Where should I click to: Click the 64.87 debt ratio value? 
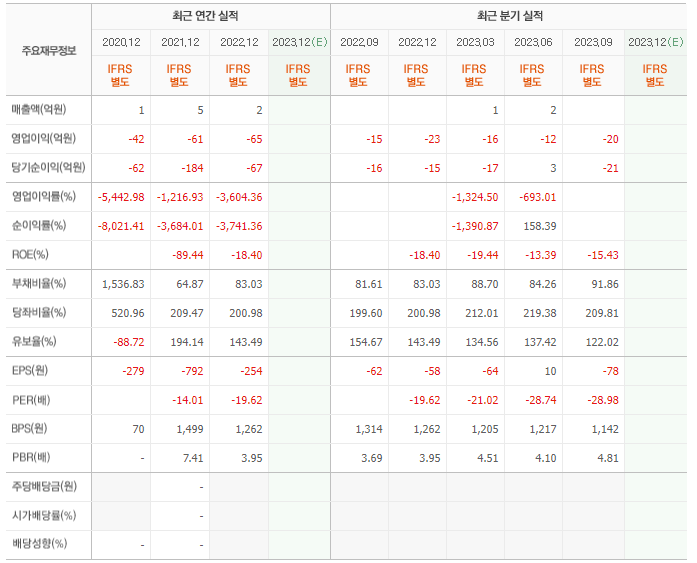coord(190,284)
